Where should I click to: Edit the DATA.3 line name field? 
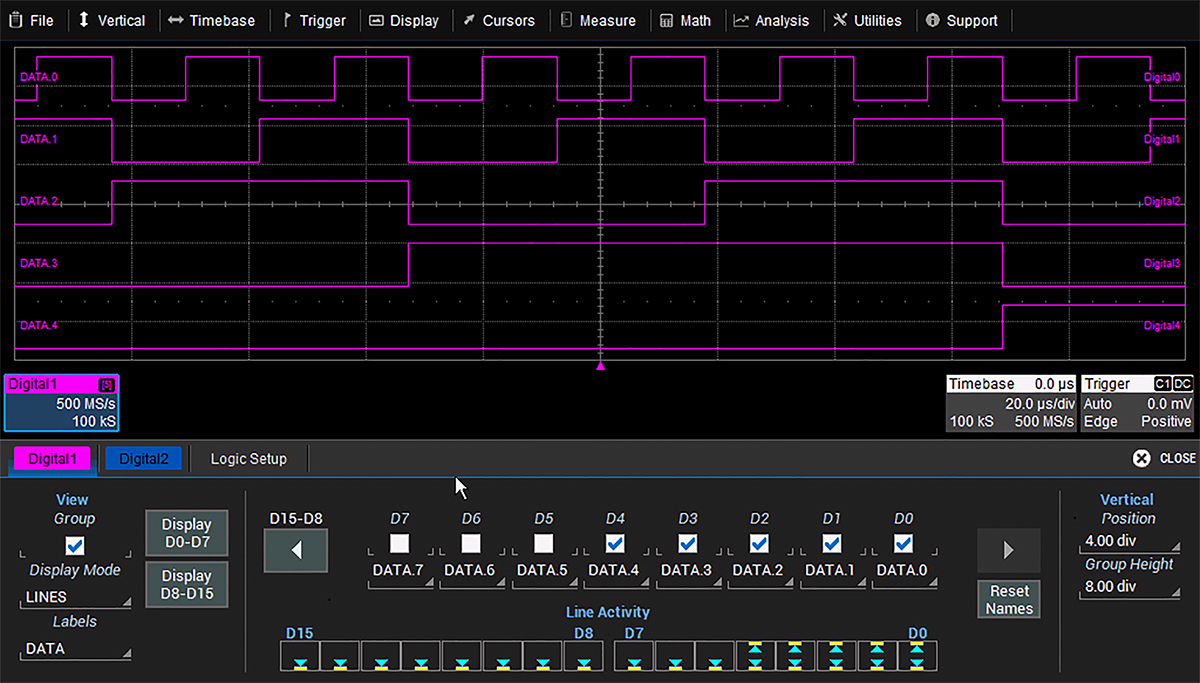pyautogui.click(x=687, y=570)
